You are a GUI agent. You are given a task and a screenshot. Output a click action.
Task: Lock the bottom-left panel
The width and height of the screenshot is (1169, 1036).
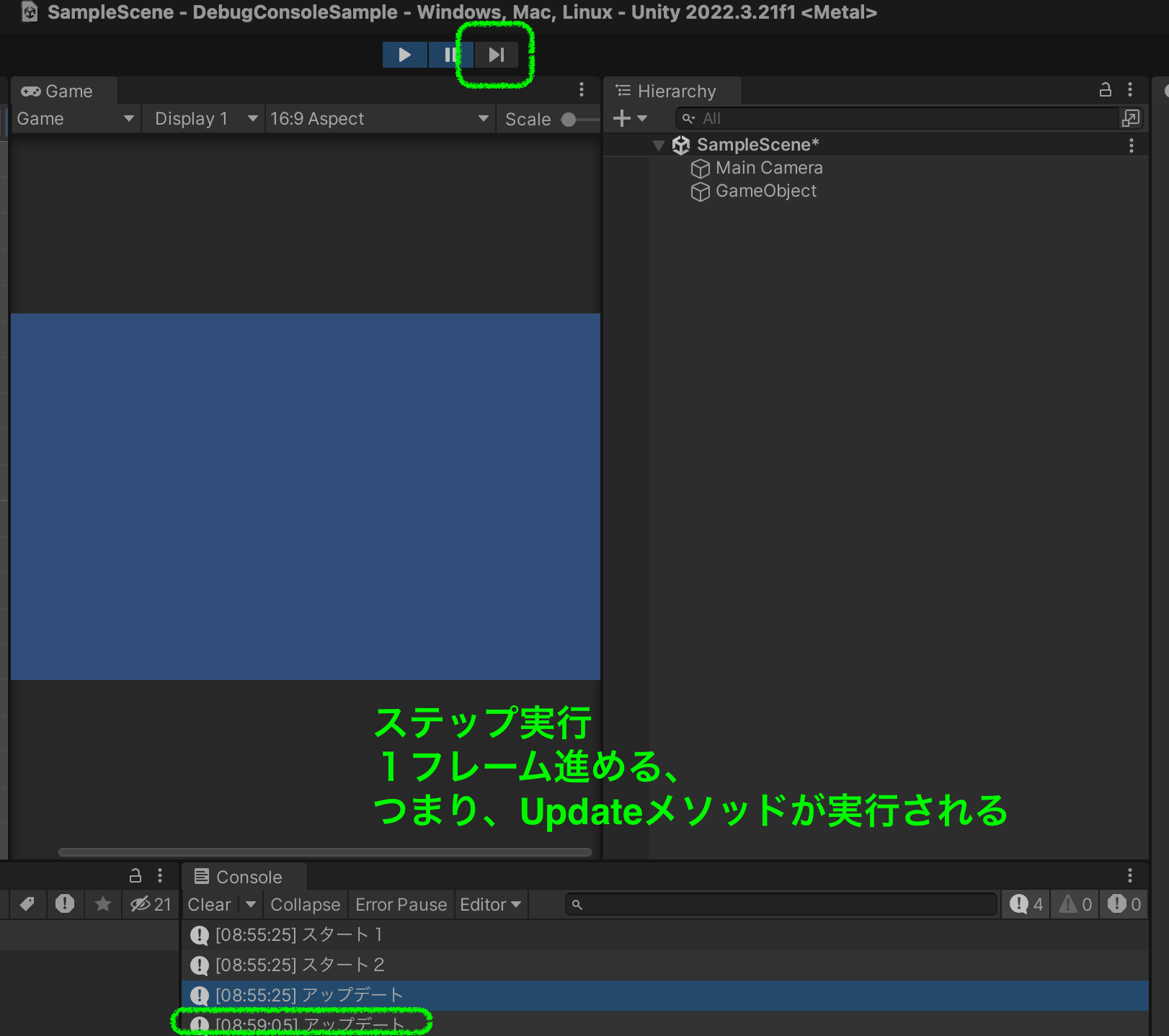[x=135, y=875]
